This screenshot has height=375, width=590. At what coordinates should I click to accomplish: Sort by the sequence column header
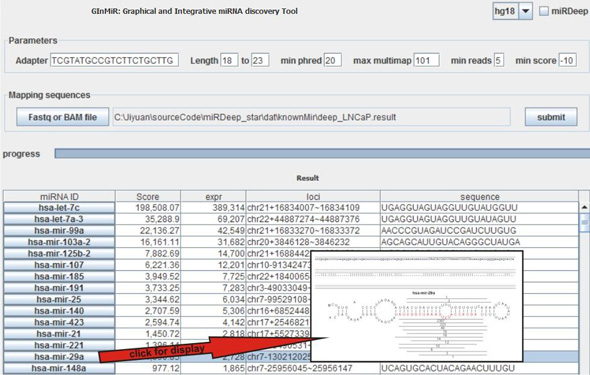(x=479, y=196)
